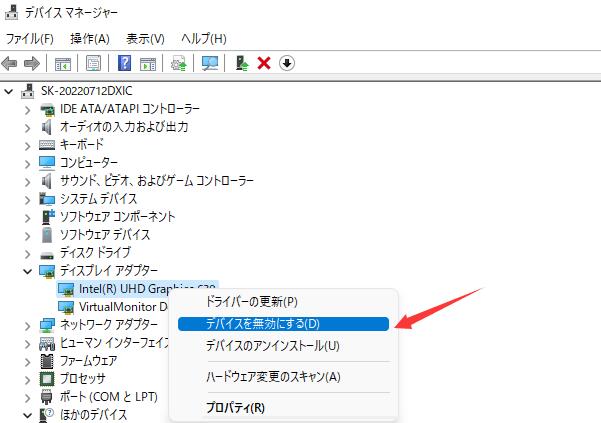Screen dimensions: 601x423
Task: Expand the ソフトウェア コンポーネント node
Action: [27, 218]
